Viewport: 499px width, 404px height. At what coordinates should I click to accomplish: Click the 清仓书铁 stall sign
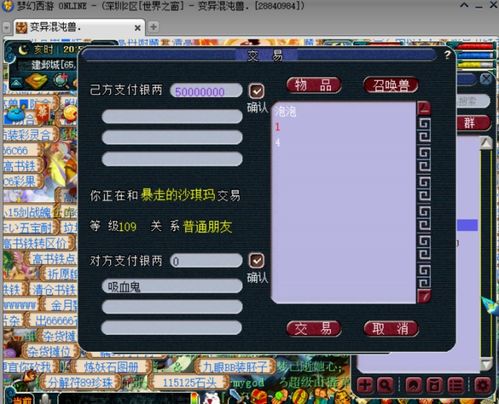(x=54, y=290)
